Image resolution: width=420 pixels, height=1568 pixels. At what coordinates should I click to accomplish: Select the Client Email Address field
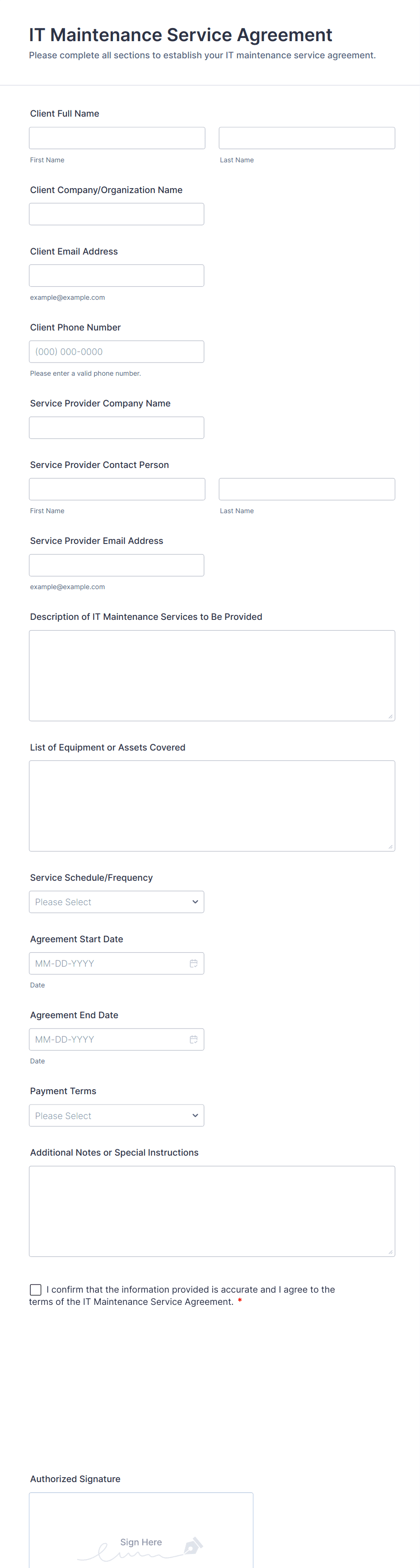[x=117, y=276]
